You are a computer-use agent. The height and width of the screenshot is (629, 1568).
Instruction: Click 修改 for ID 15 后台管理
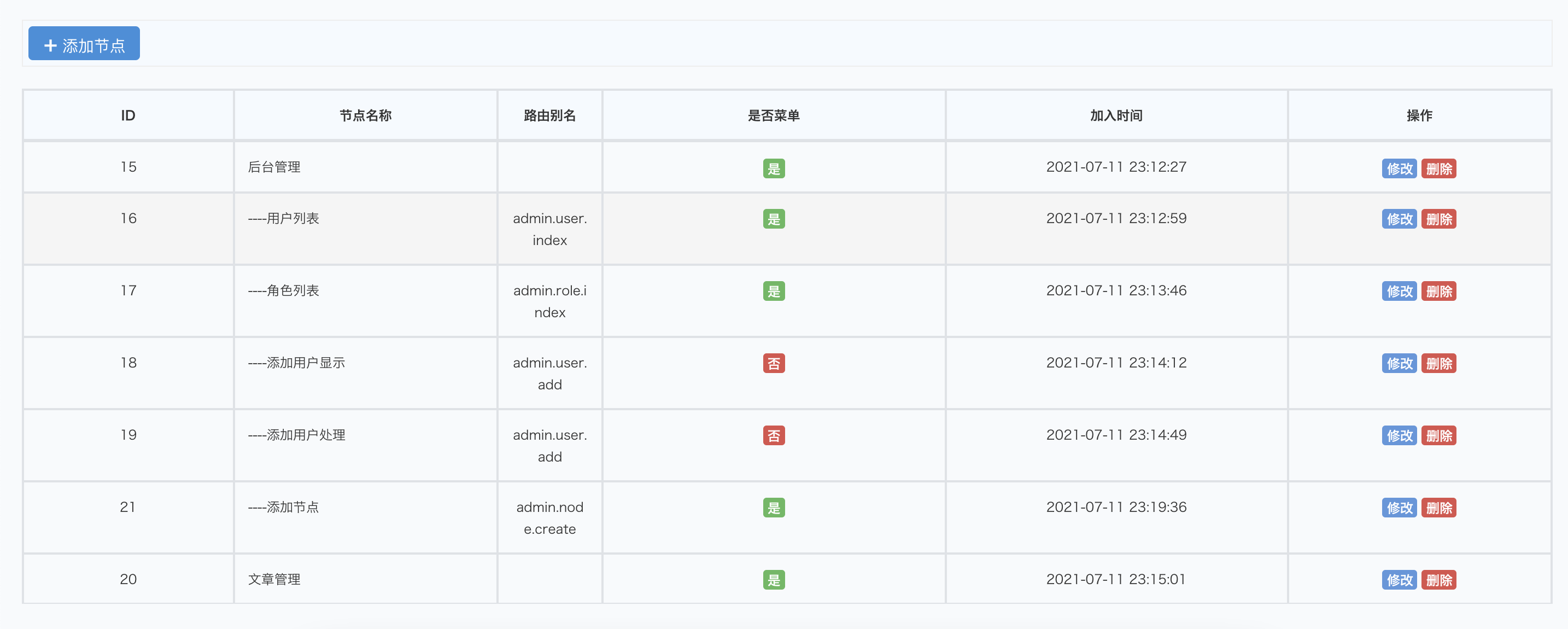click(x=1399, y=168)
